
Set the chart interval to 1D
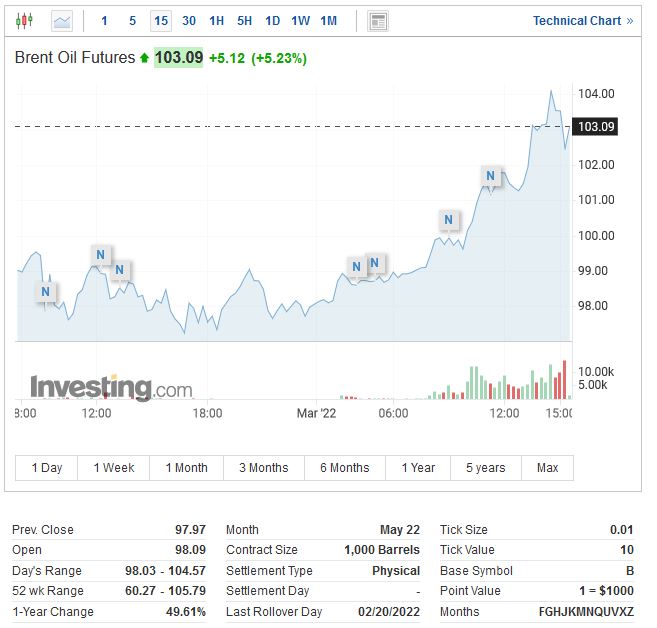(x=272, y=20)
